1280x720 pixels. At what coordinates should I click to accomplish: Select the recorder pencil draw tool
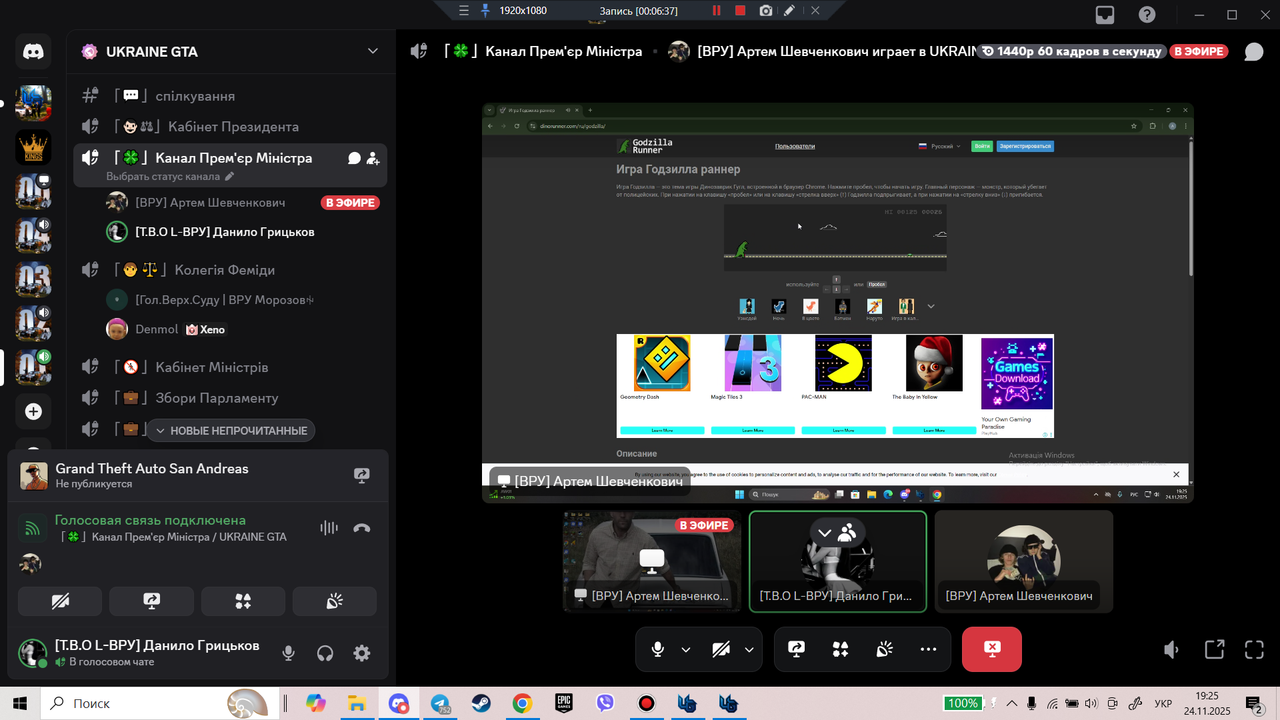[790, 10]
